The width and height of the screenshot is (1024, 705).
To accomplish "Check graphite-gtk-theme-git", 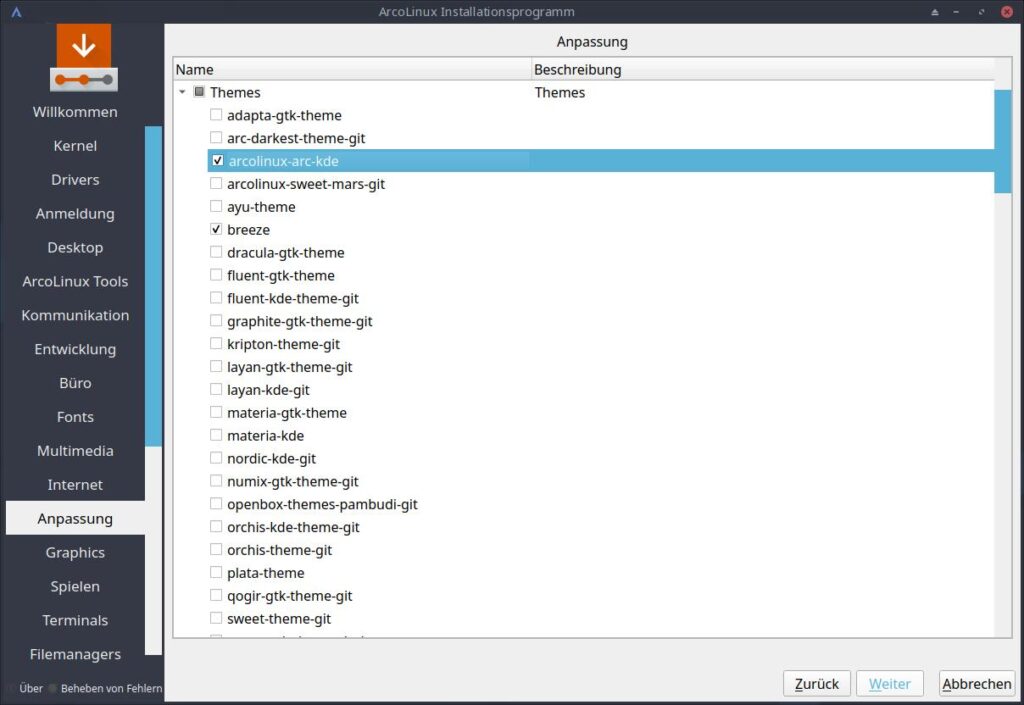I will [216, 321].
